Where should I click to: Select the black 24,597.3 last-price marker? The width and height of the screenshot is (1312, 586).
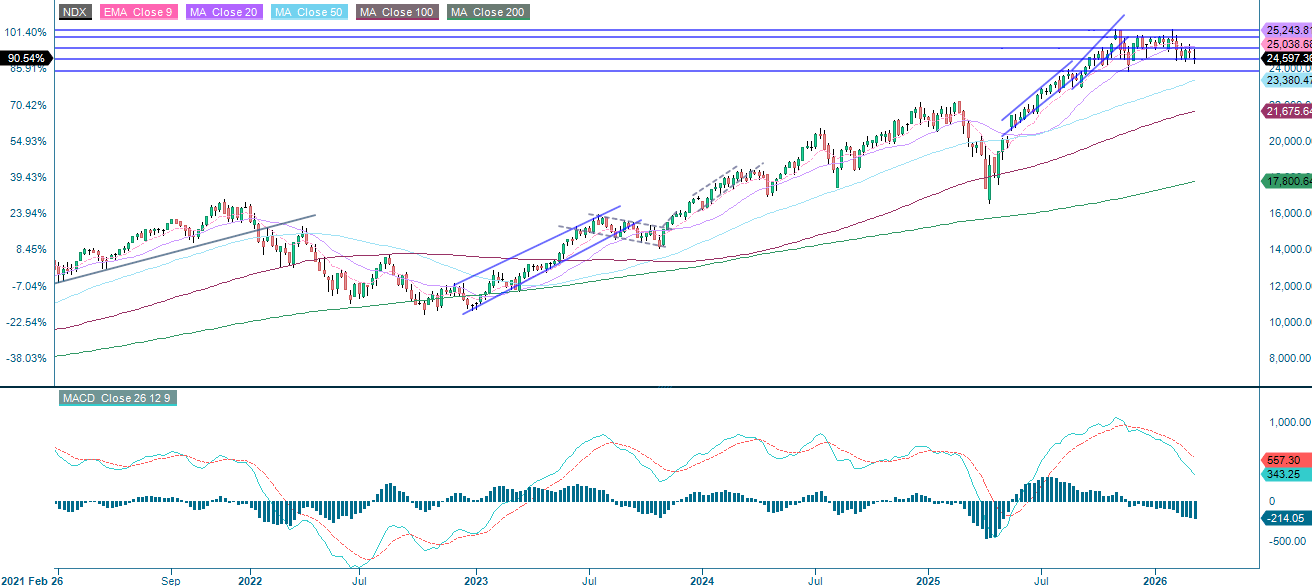[1286, 58]
